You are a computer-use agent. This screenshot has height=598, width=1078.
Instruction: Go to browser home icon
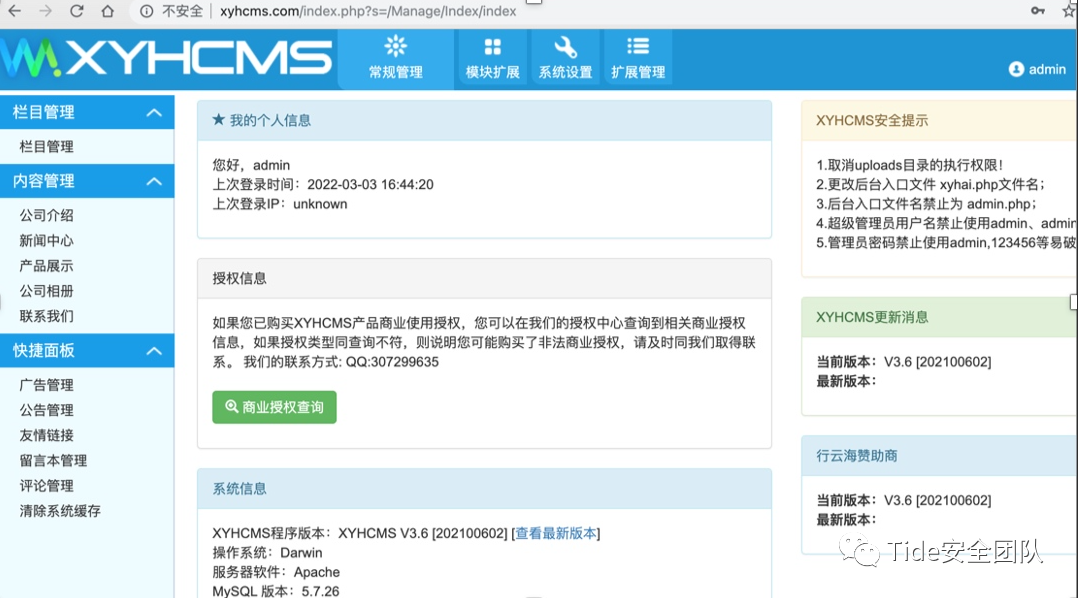tap(107, 11)
